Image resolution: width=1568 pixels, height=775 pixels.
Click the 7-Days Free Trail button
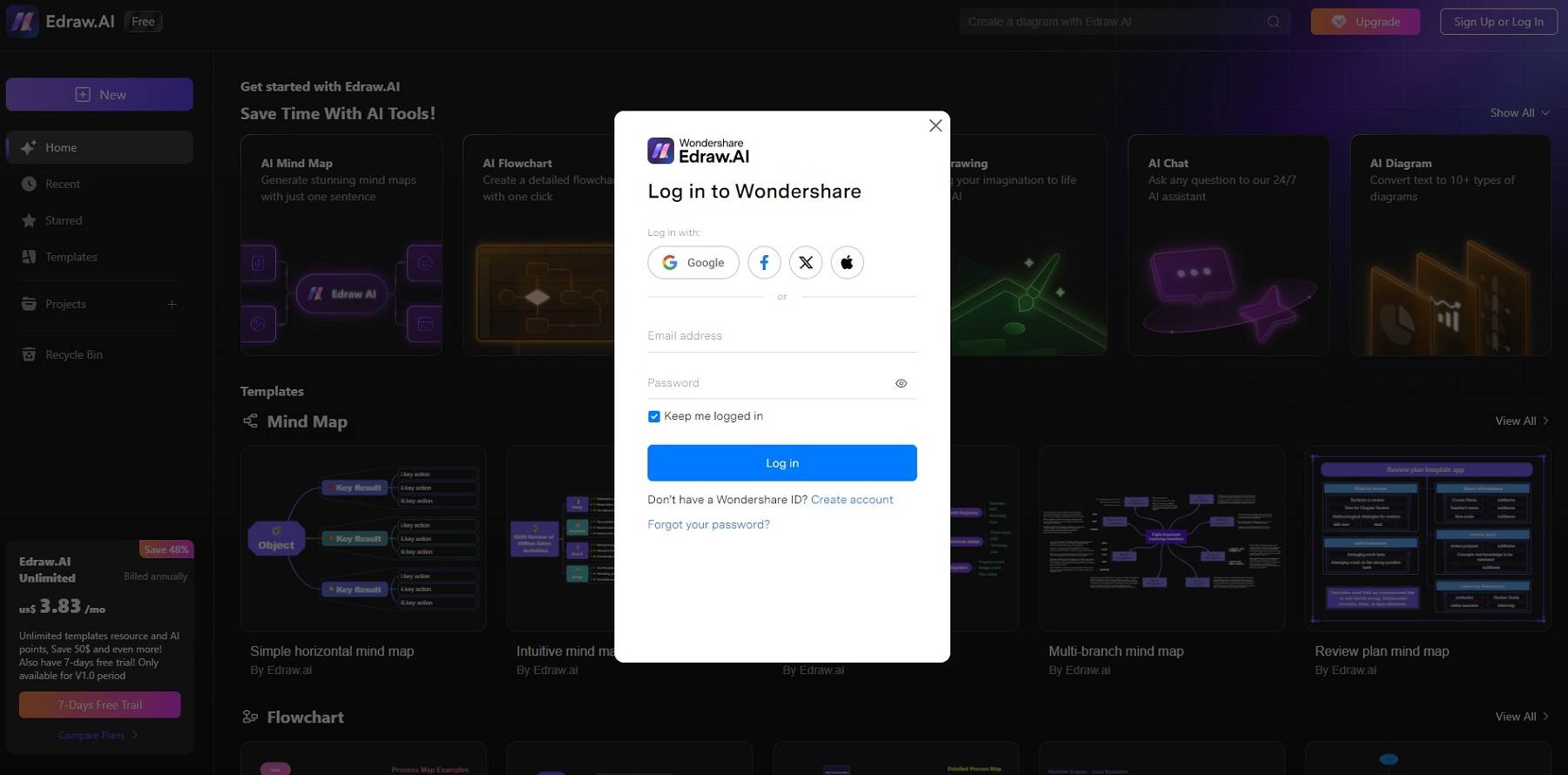point(99,705)
